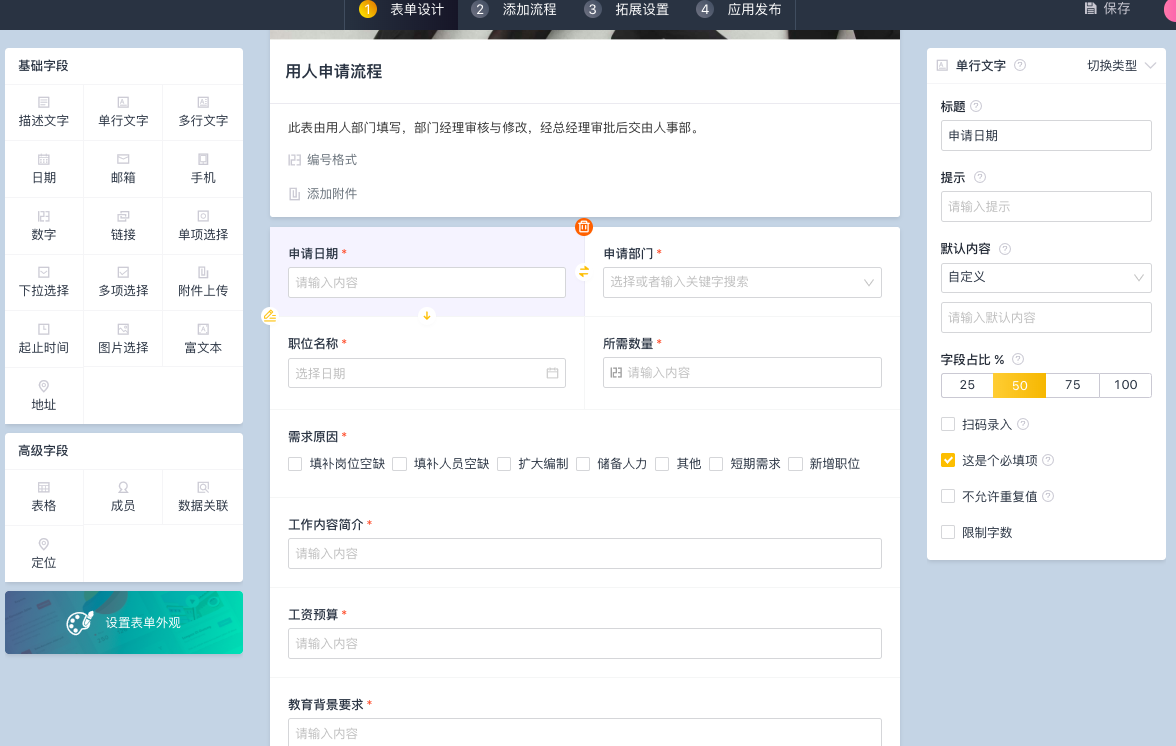Open 设置表单外观 appearance settings
Viewport: 1176px width, 746px height.
[x=124, y=622]
